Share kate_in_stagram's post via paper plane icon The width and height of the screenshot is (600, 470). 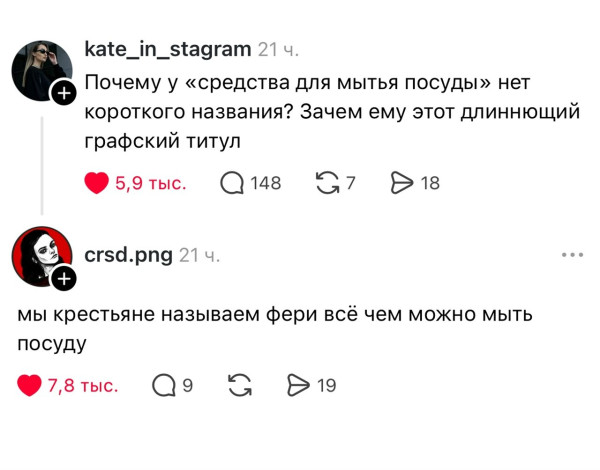tap(402, 183)
